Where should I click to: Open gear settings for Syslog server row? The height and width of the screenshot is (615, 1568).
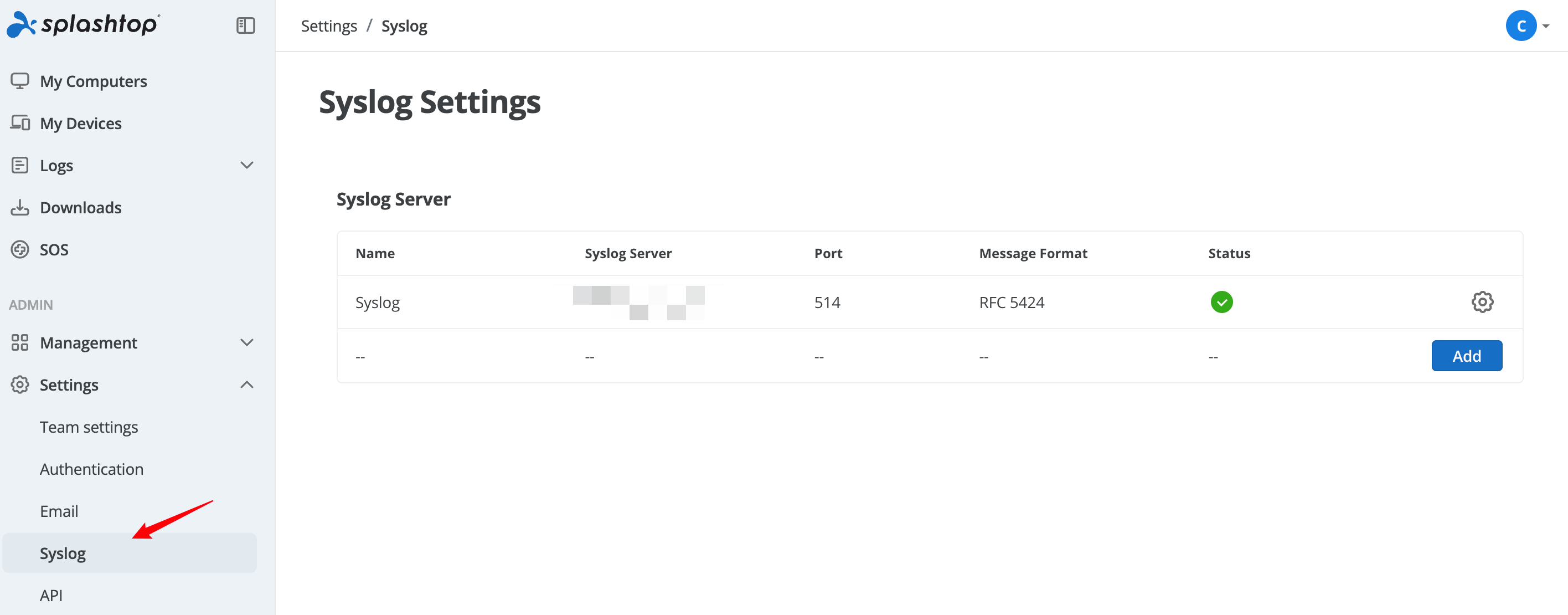pos(1482,302)
